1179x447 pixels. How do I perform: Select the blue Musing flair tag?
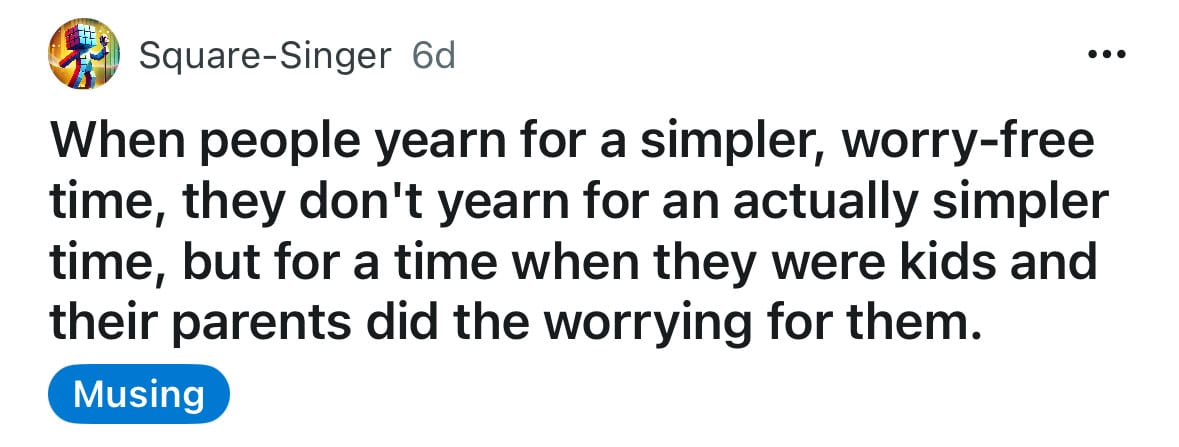(x=138, y=394)
